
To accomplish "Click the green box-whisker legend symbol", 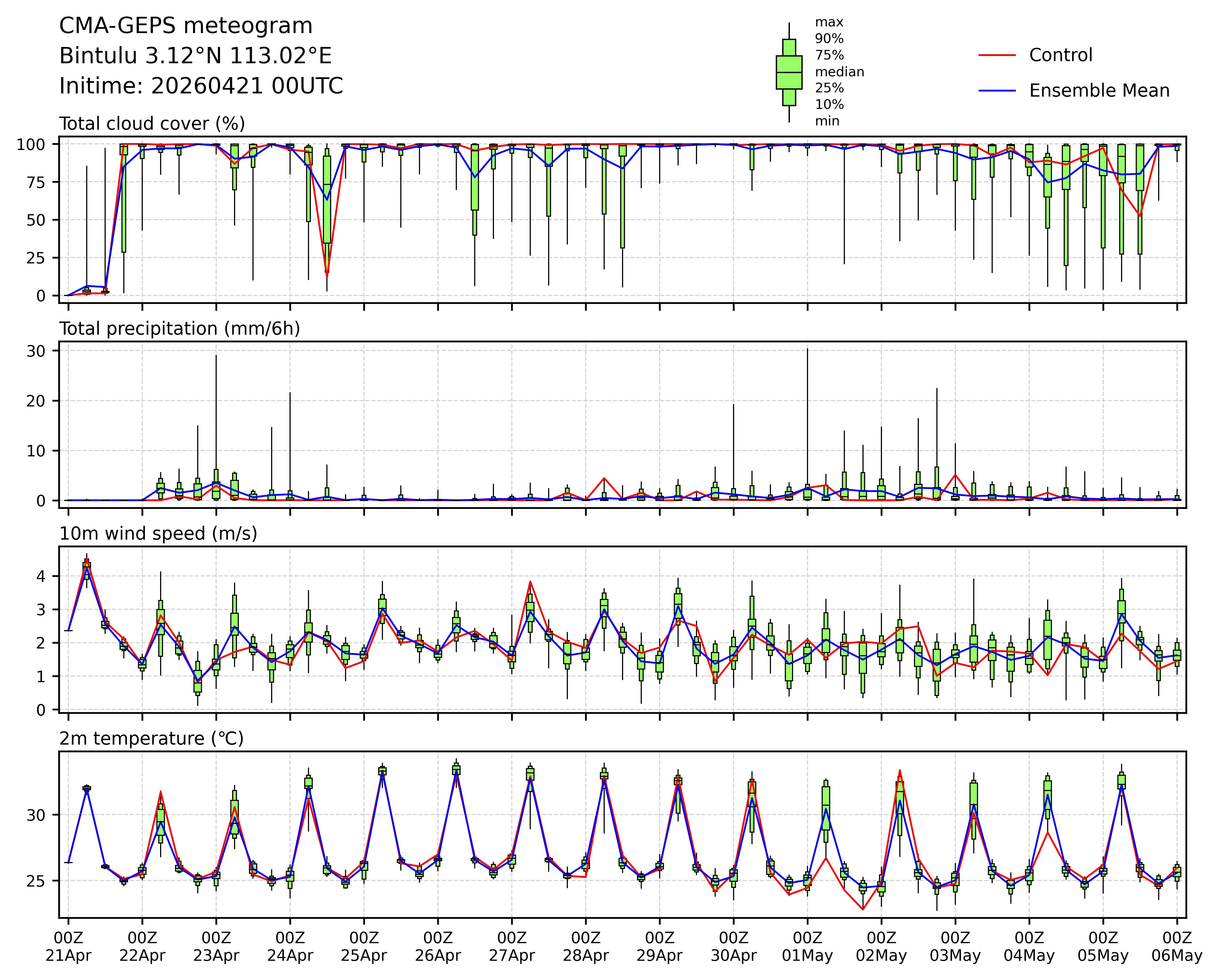I will (x=789, y=72).
